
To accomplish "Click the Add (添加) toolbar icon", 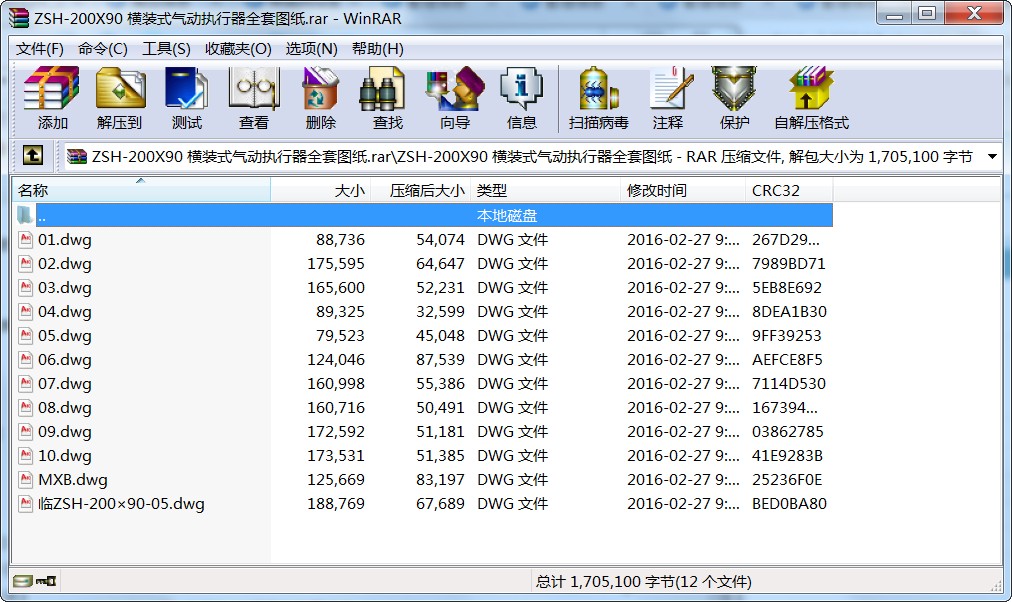I will point(52,98).
